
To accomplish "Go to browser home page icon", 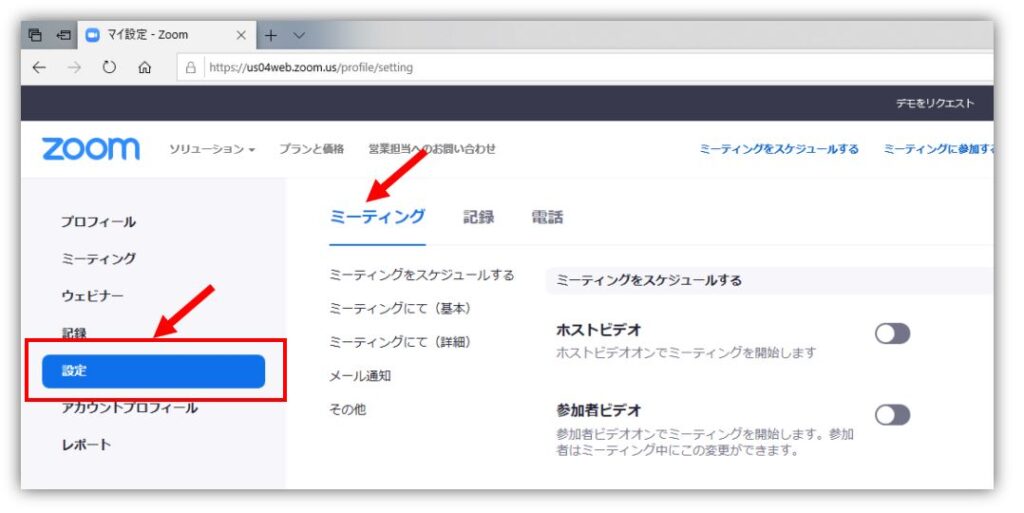I will tap(144, 67).
